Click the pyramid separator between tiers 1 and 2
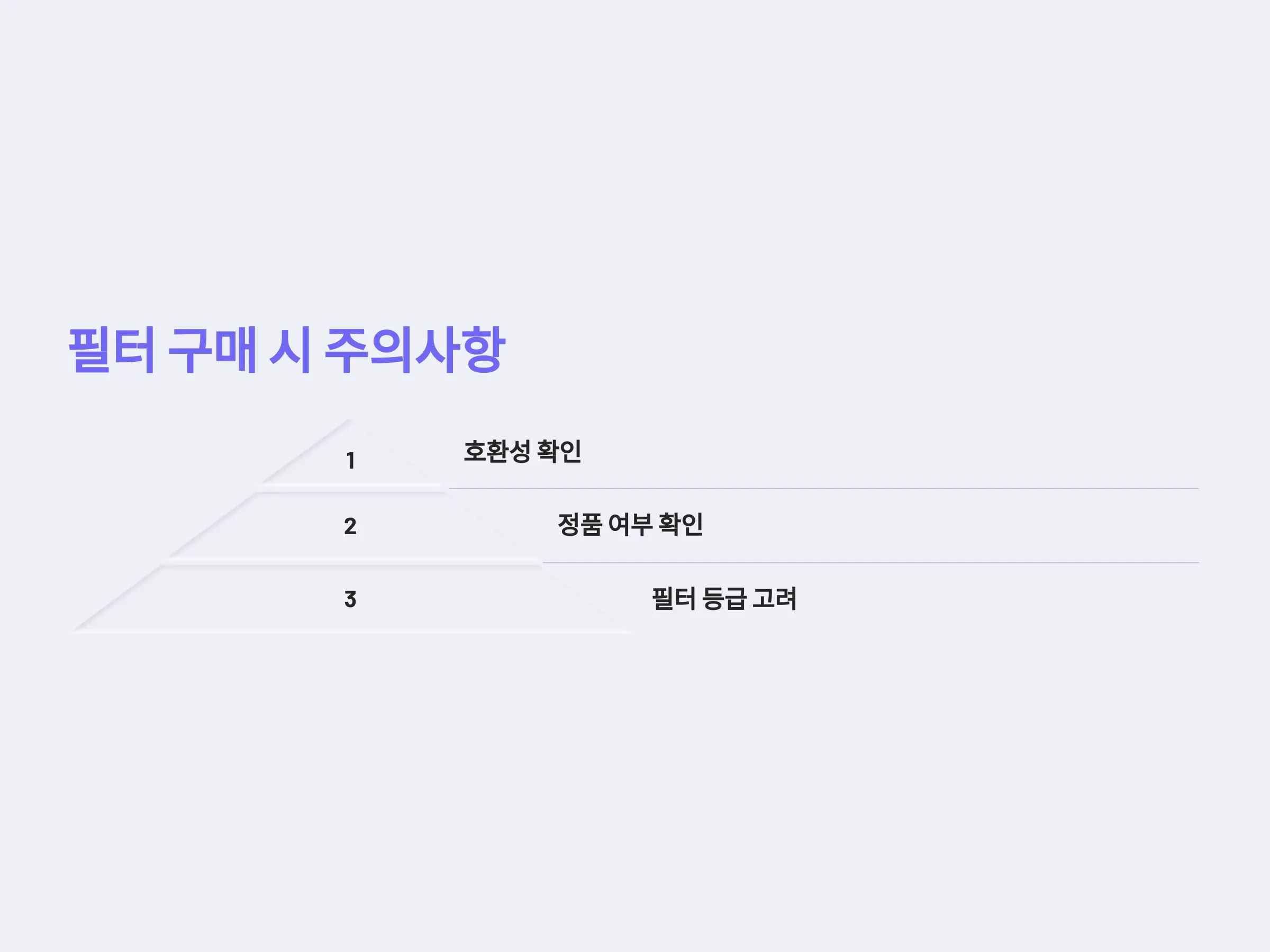The width and height of the screenshot is (1270, 952). point(351,488)
